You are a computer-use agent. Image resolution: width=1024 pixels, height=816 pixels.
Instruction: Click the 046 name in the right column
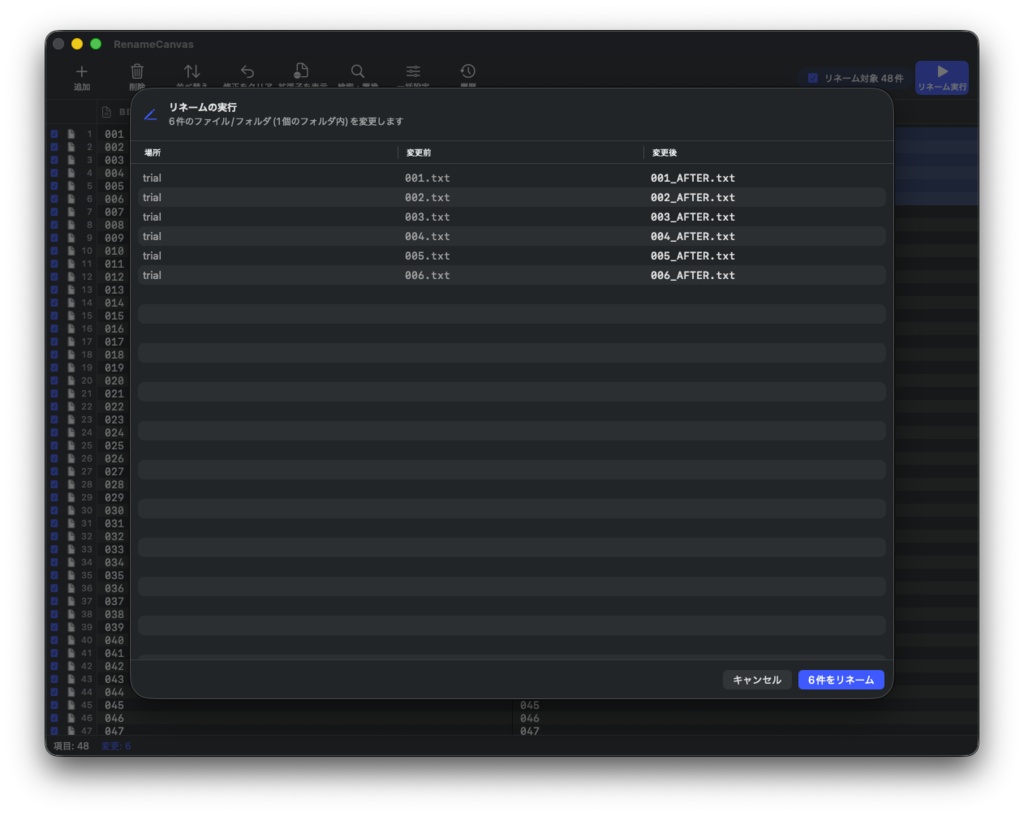point(530,718)
